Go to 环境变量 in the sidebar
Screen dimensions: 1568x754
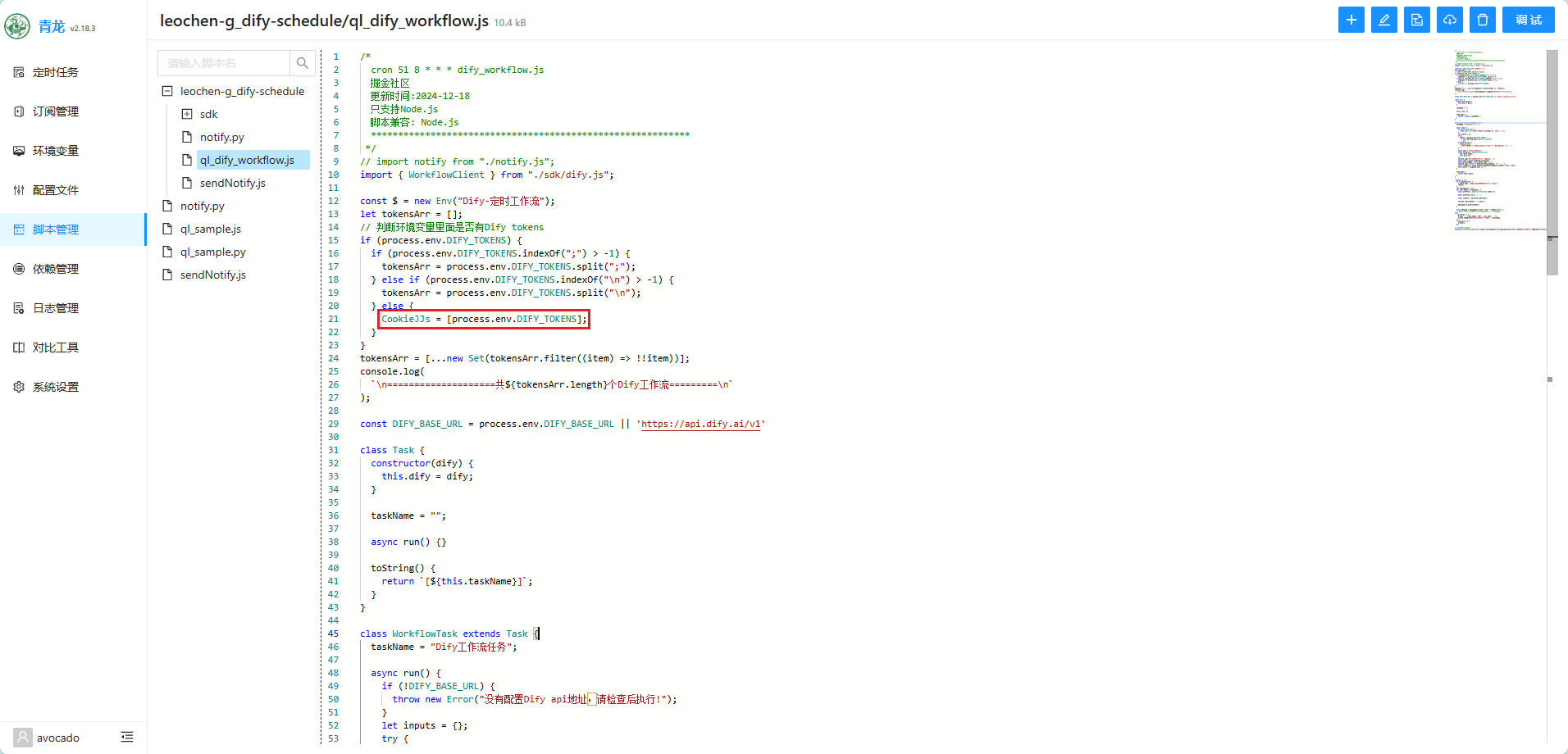pyautogui.click(x=56, y=151)
